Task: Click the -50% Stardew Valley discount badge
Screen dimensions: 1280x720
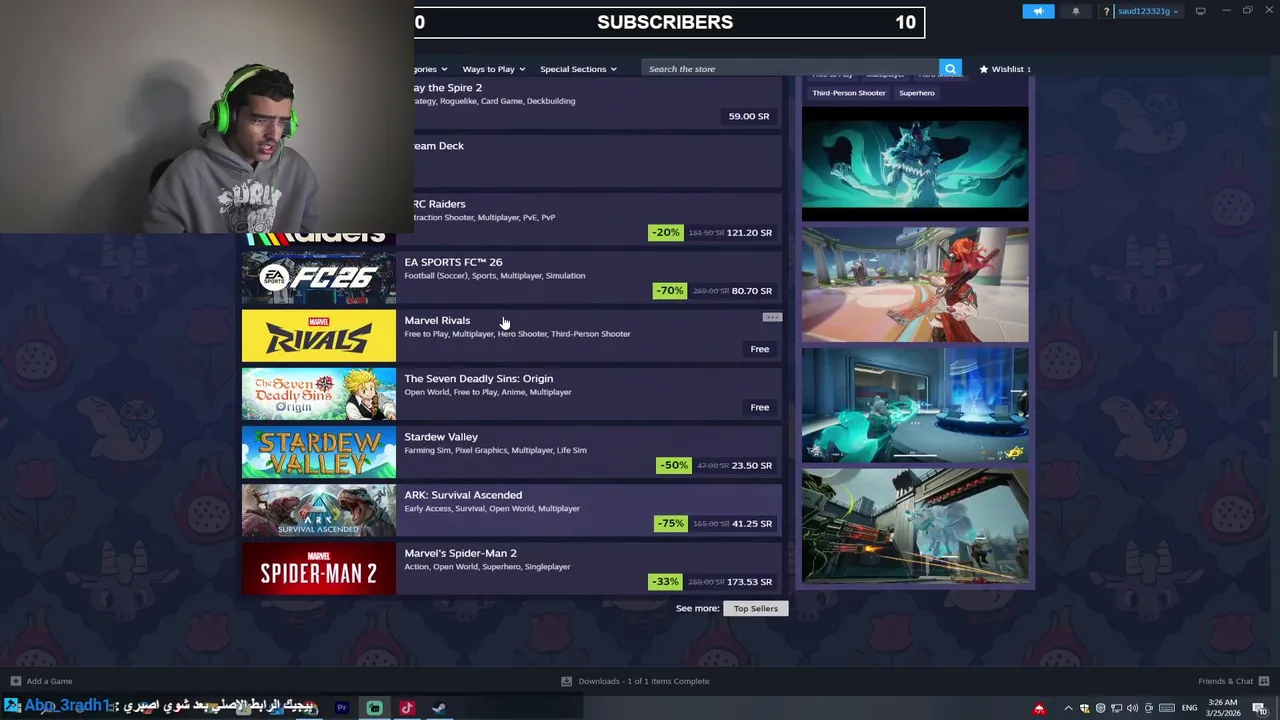Action: 674,465
